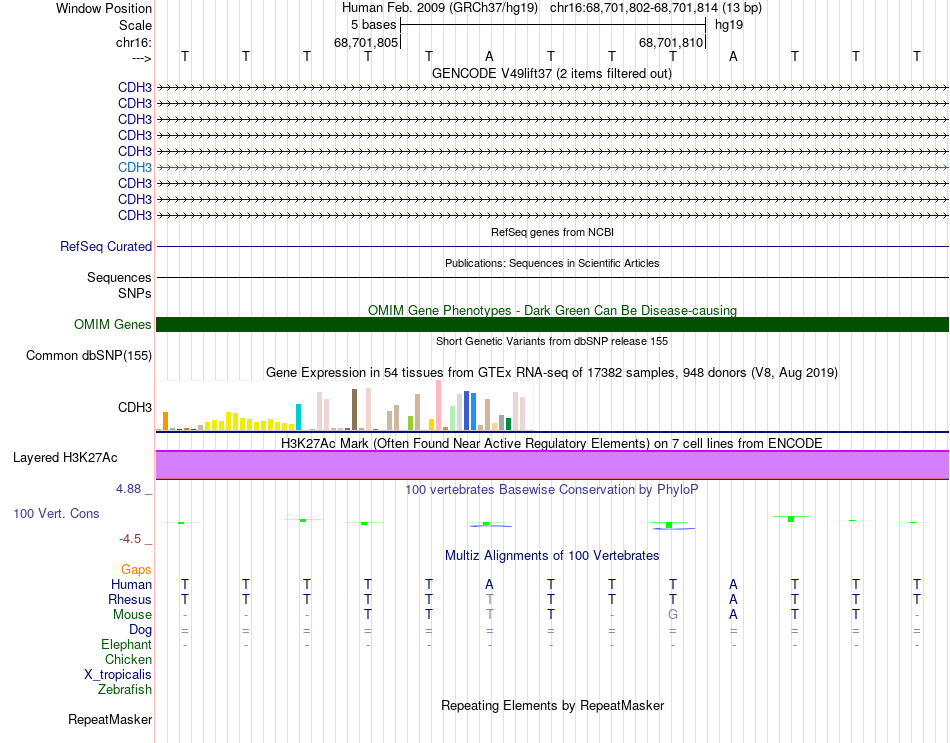Open the OMIM Gene Phenotypes track title
This screenshot has height=743, width=950.
click(552, 310)
